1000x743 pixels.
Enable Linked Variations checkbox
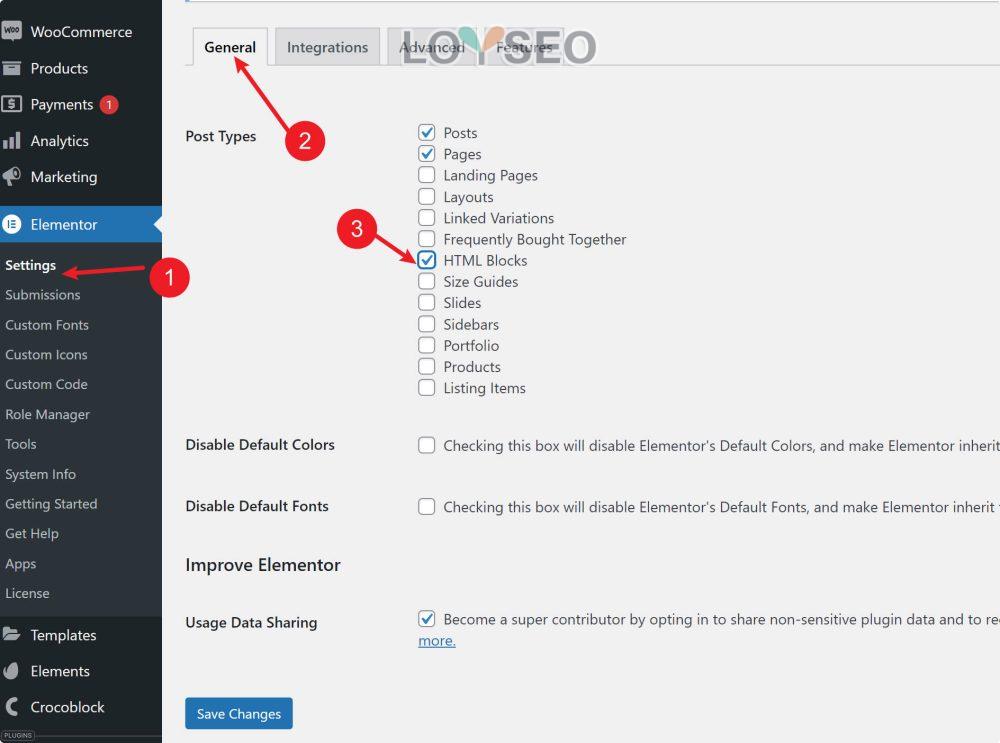click(427, 217)
